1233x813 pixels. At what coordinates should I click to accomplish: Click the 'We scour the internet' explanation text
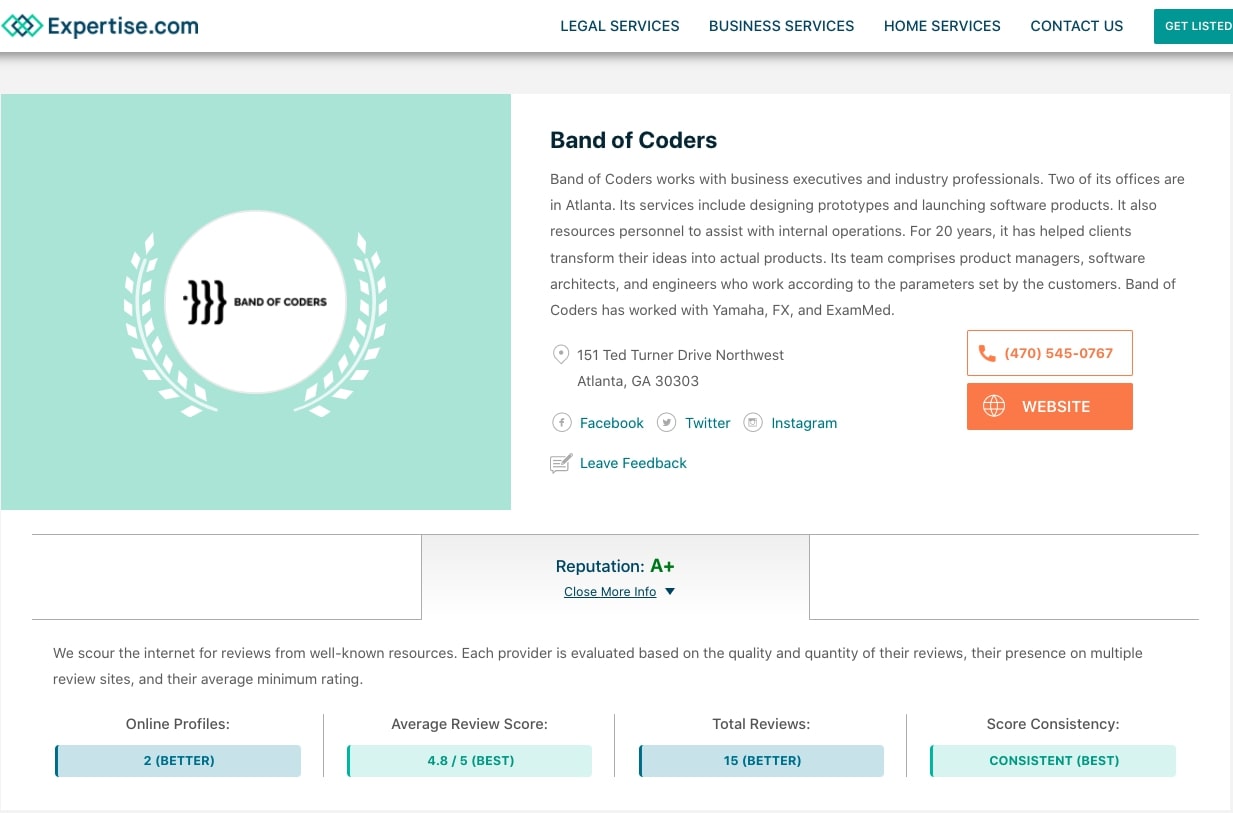(x=598, y=666)
